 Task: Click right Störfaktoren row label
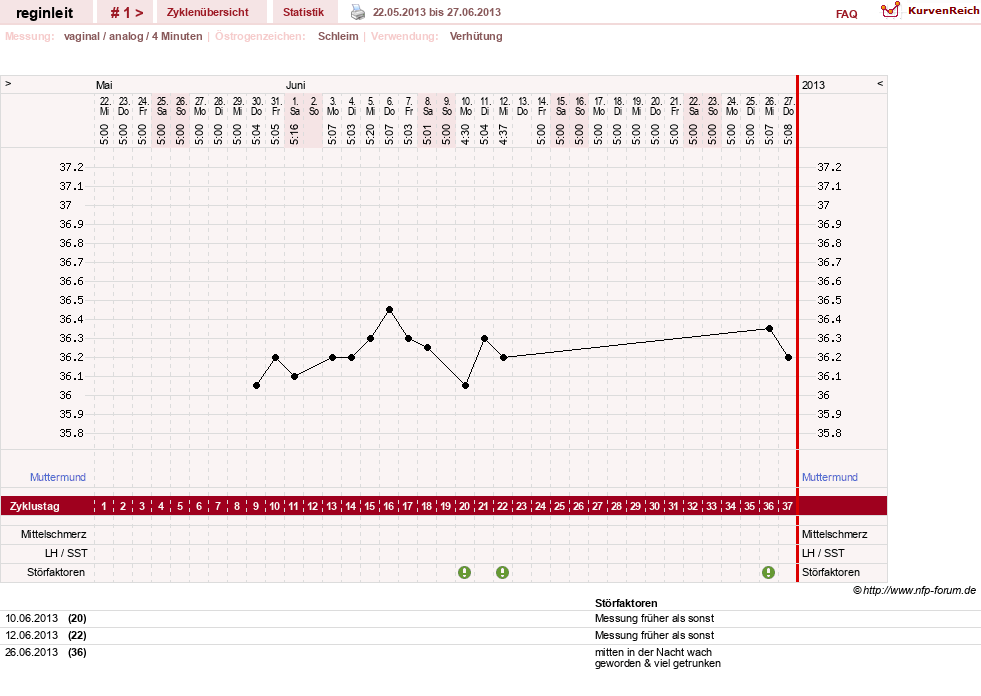(x=831, y=572)
